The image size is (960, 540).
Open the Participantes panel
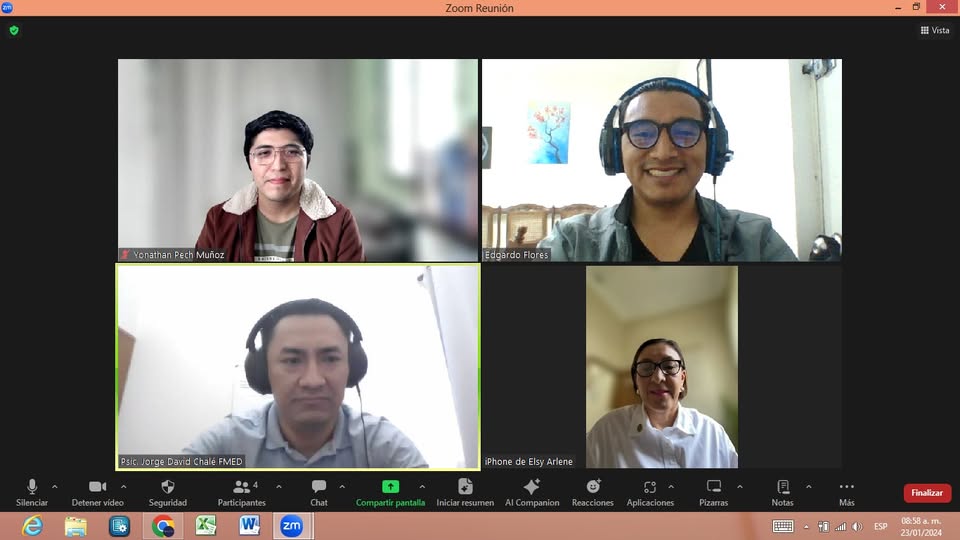pos(241,487)
